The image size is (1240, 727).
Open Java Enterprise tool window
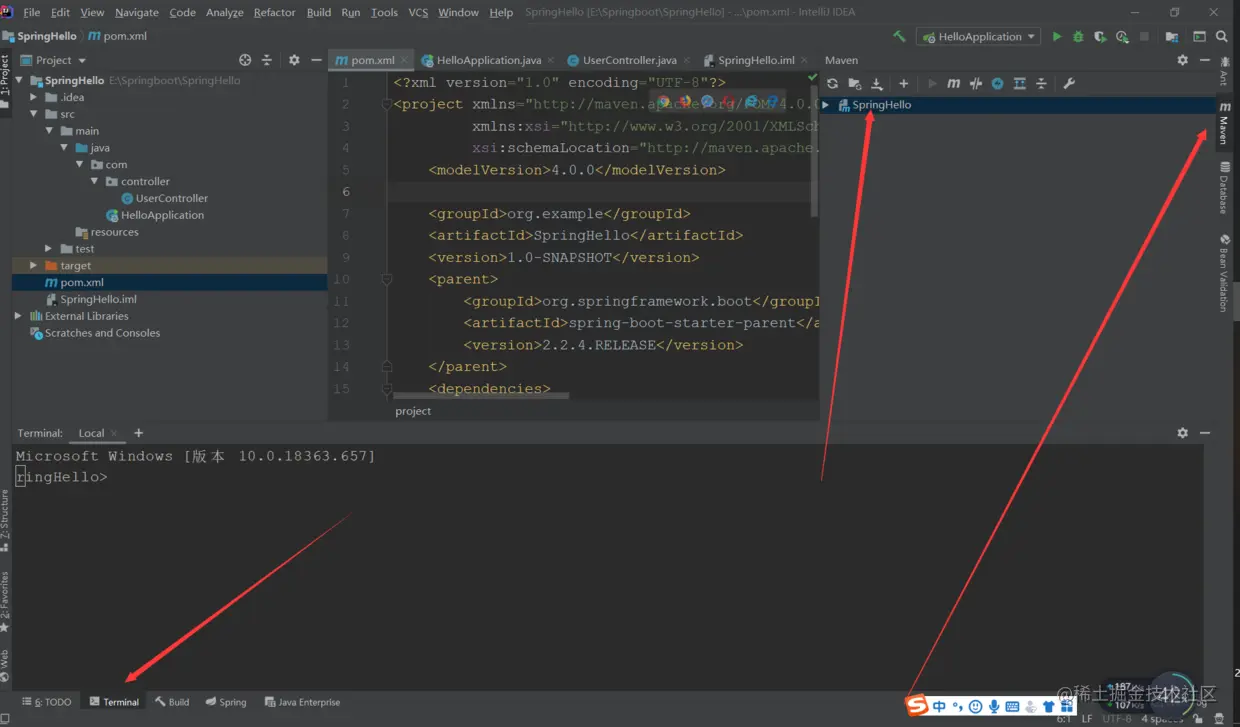click(303, 702)
